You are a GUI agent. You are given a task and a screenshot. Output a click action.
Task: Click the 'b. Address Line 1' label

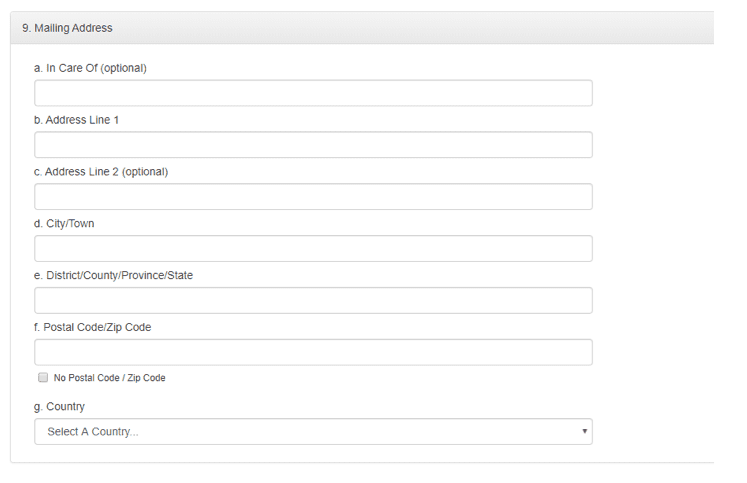76,120
